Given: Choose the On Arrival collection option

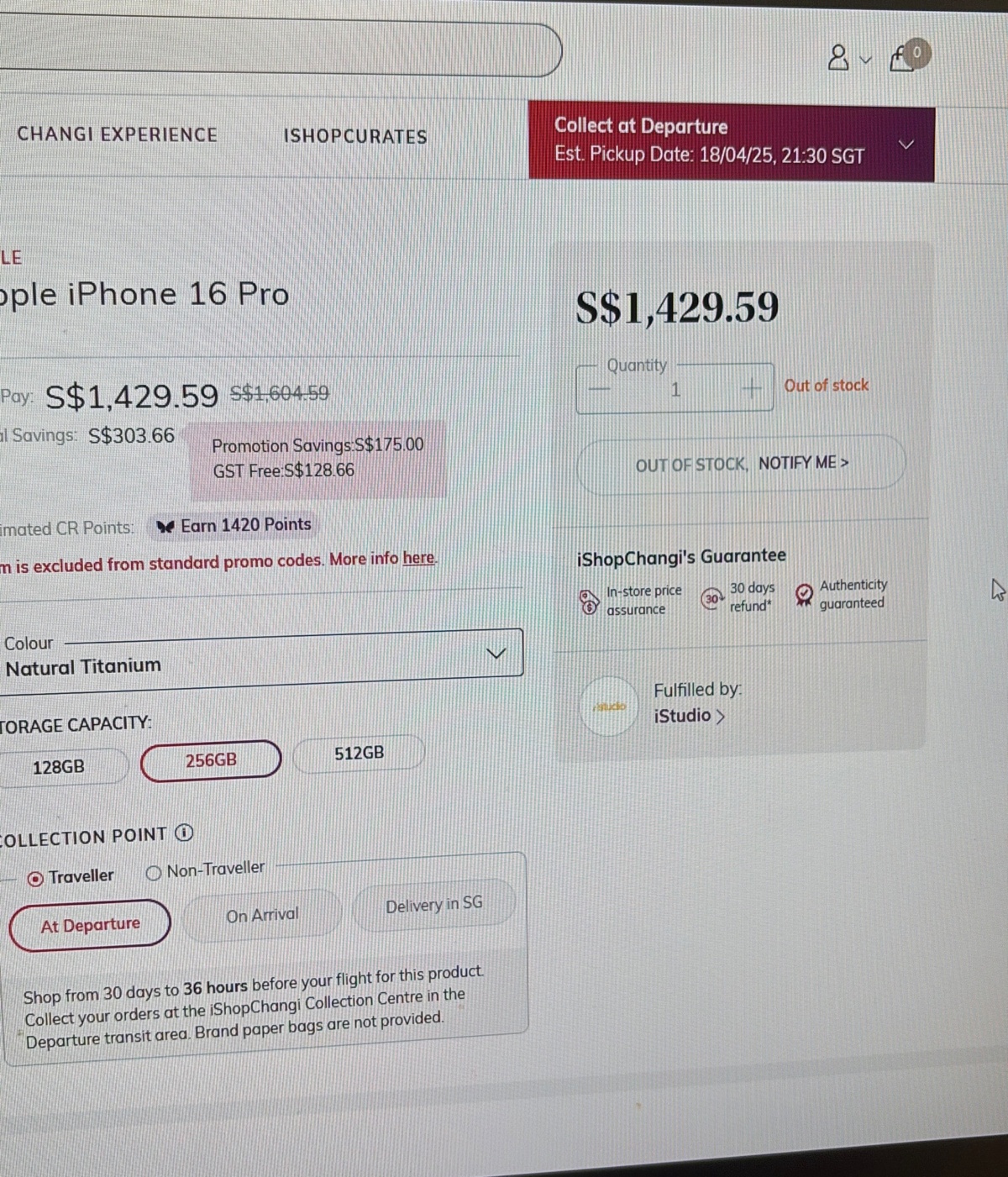Looking at the screenshot, I should (x=262, y=915).
